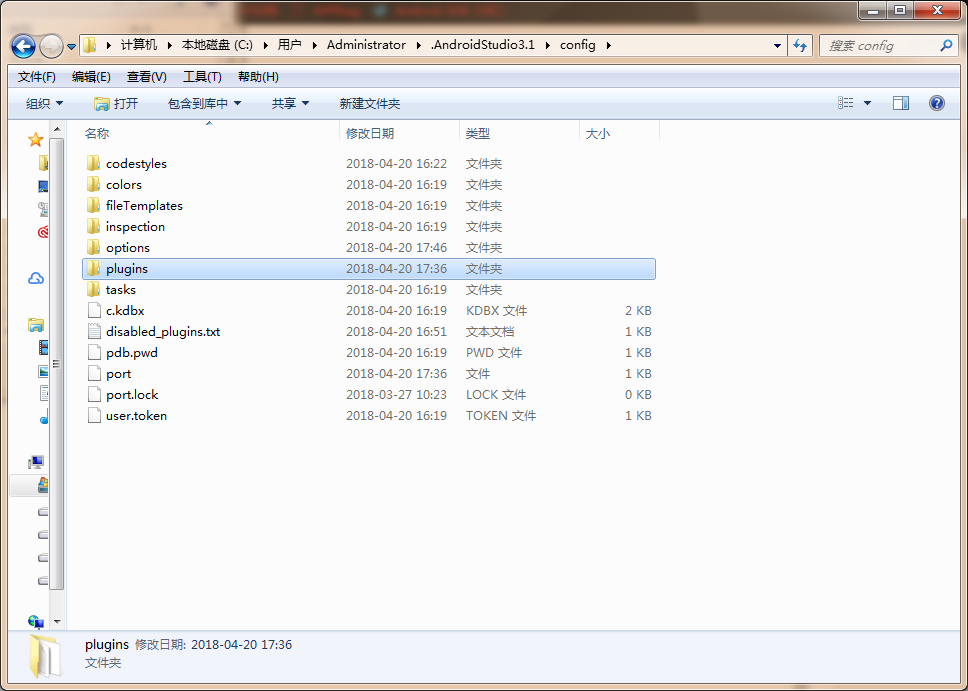Select the cloud drive icon in navigation pane

pyautogui.click(x=36, y=279)
